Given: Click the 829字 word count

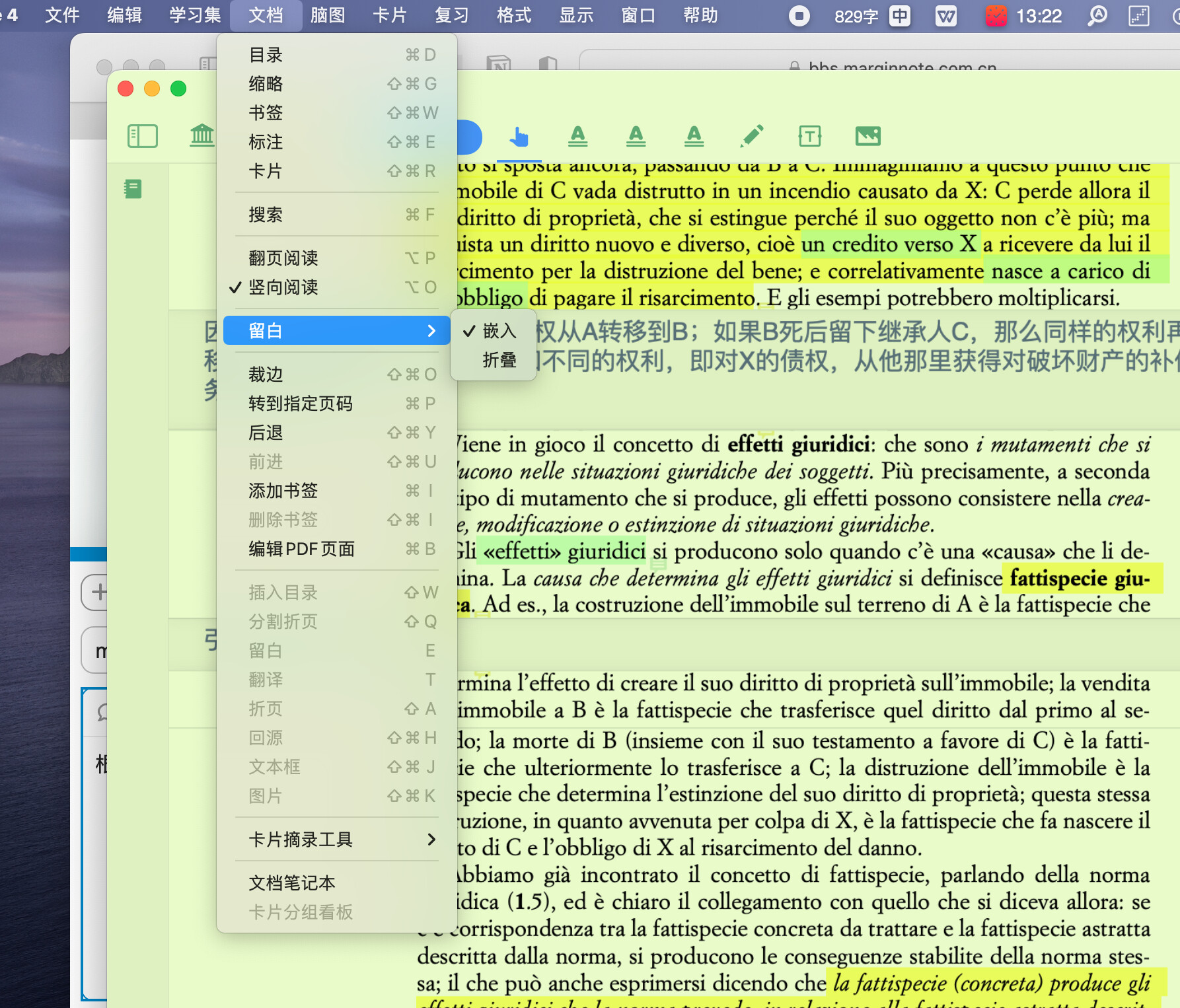Looking at the screenshot, I should point(856,16).
